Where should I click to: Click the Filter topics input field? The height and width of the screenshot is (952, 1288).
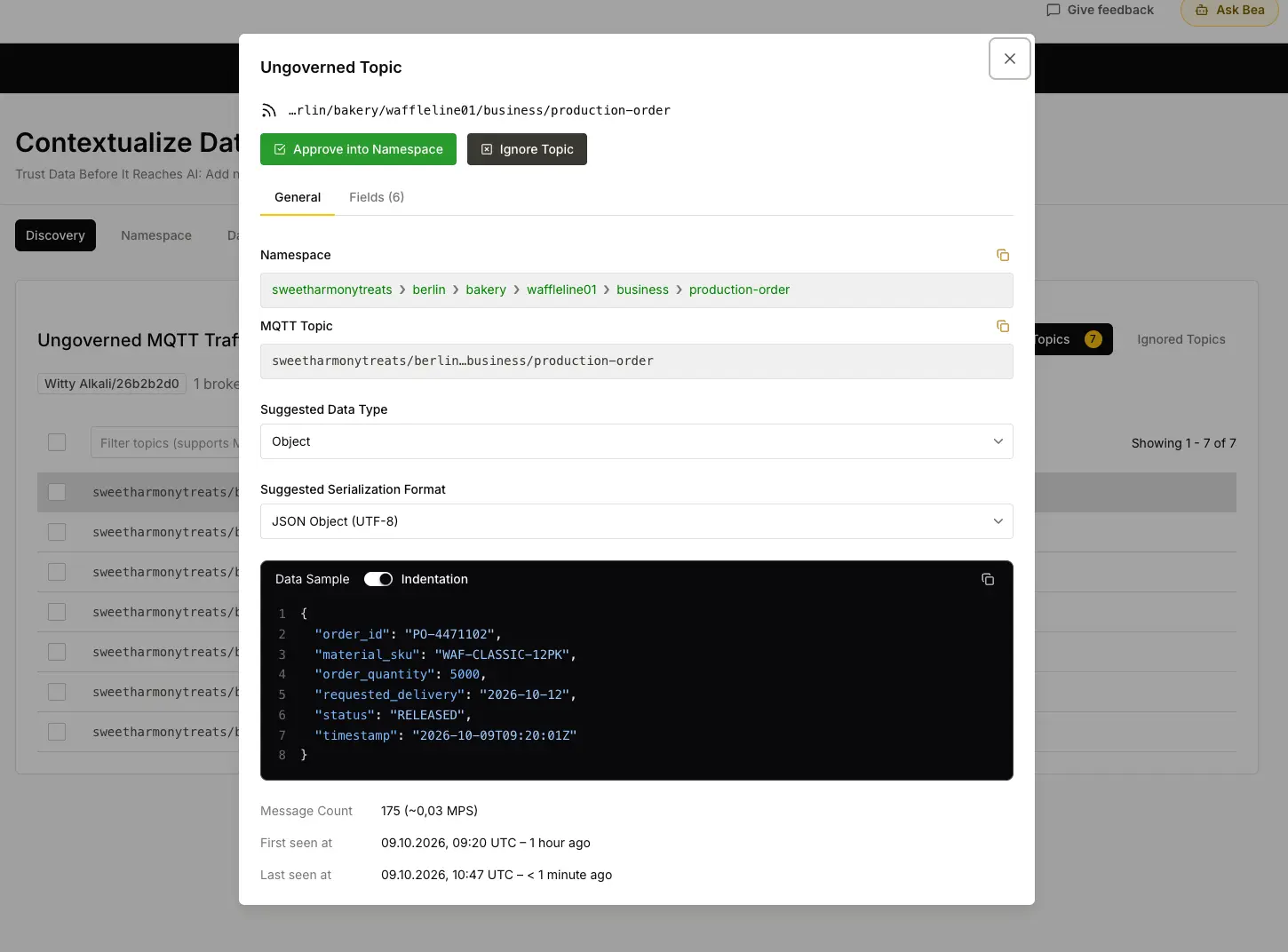coord(165,442)
